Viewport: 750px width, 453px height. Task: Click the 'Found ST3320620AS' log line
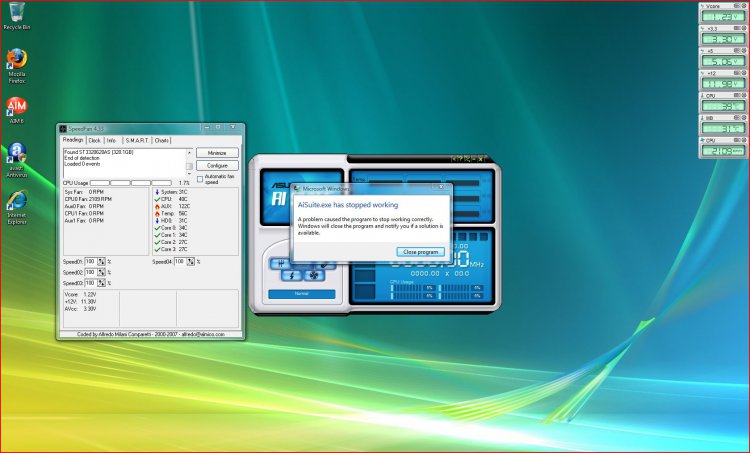(x=99, y=152)
